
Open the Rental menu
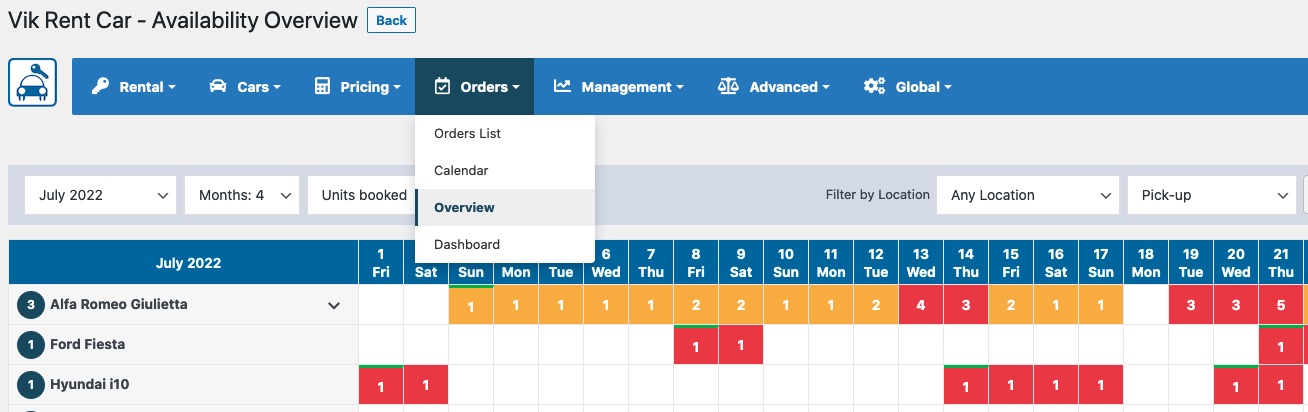coord(134,87)
